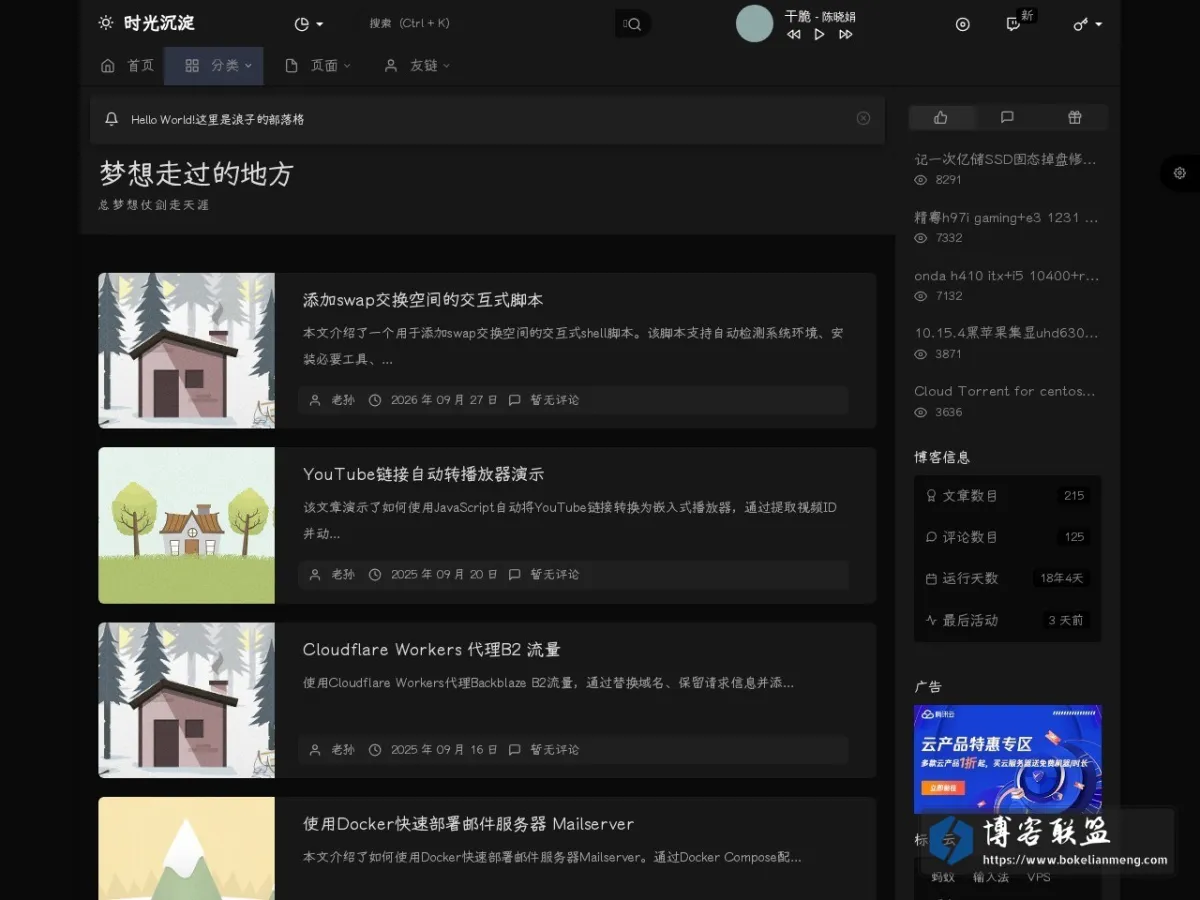Image resolution: width=1200 pixels, height=900 pixels.
Task: Click author 老孙 on the YouTube article
Action: [343, 574]
